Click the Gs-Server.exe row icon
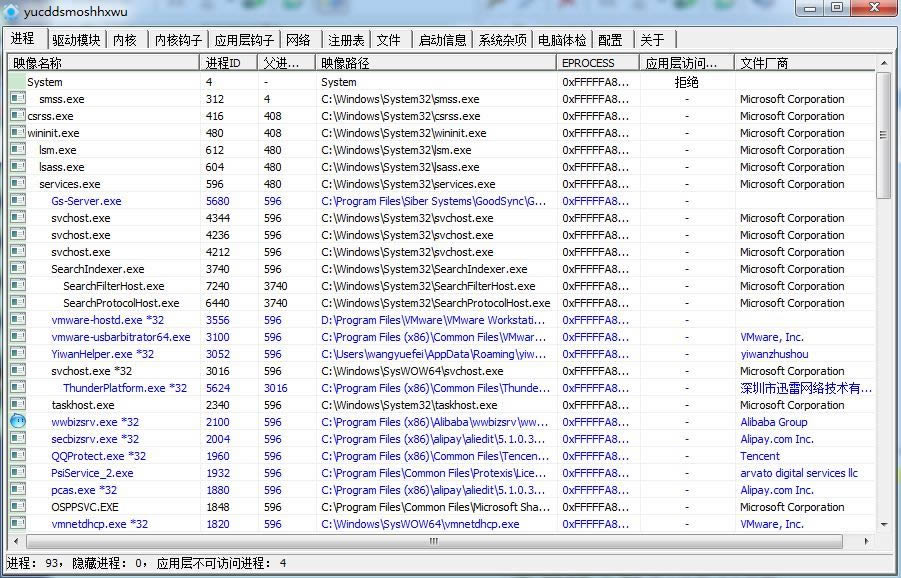The width and height of the screenshot is (901, 578). [18, 201]
